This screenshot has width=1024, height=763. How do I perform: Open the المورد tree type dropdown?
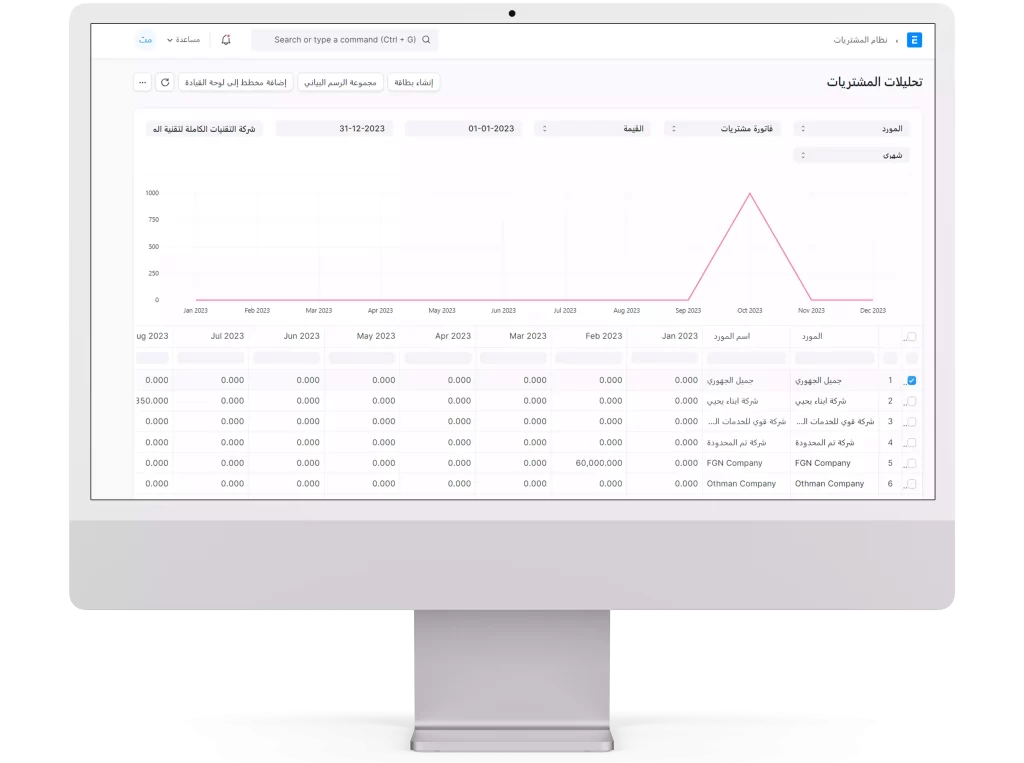click(852, 129)
